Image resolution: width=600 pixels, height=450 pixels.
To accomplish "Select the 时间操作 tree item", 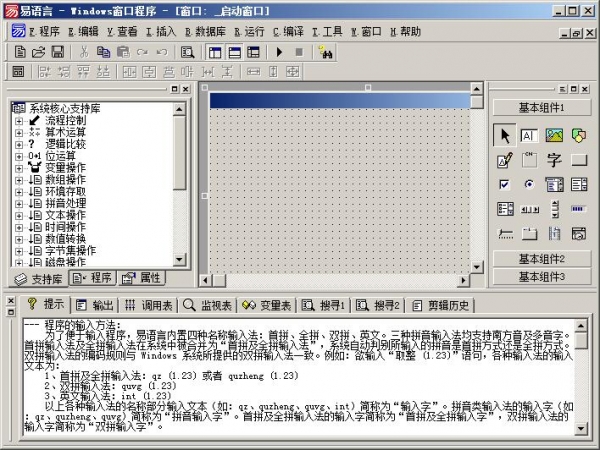I will coord(65,227).
